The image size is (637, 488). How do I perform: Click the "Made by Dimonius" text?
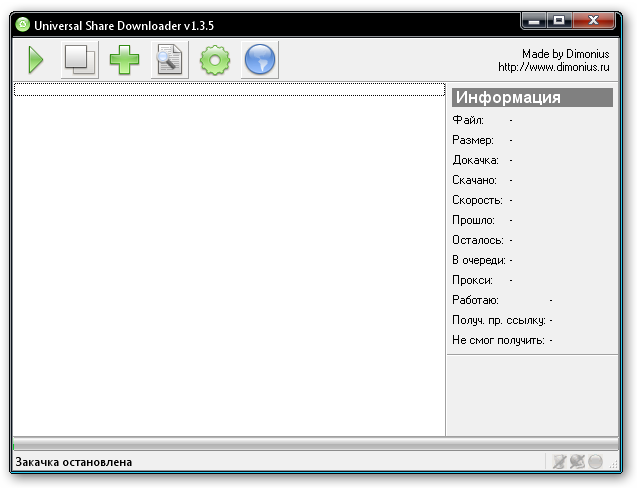565,54
